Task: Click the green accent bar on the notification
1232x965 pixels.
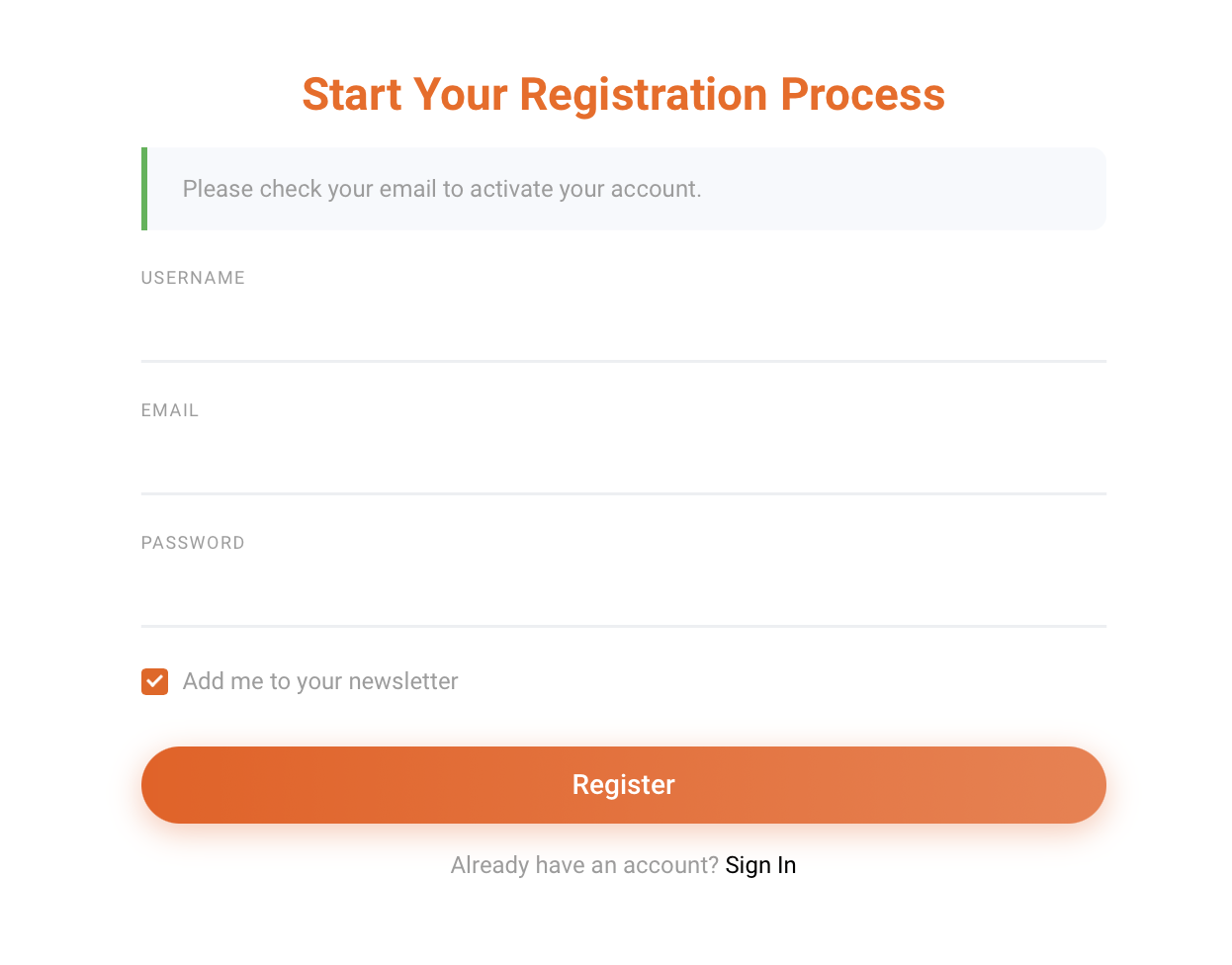Action: (142, 189)
